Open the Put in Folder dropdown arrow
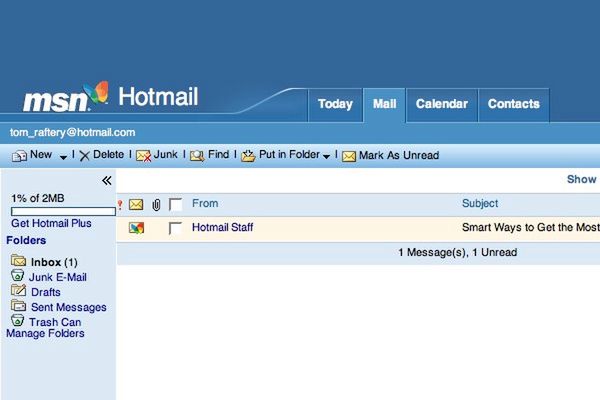Viewport: 600px width, 400px height. click(326, 156)
